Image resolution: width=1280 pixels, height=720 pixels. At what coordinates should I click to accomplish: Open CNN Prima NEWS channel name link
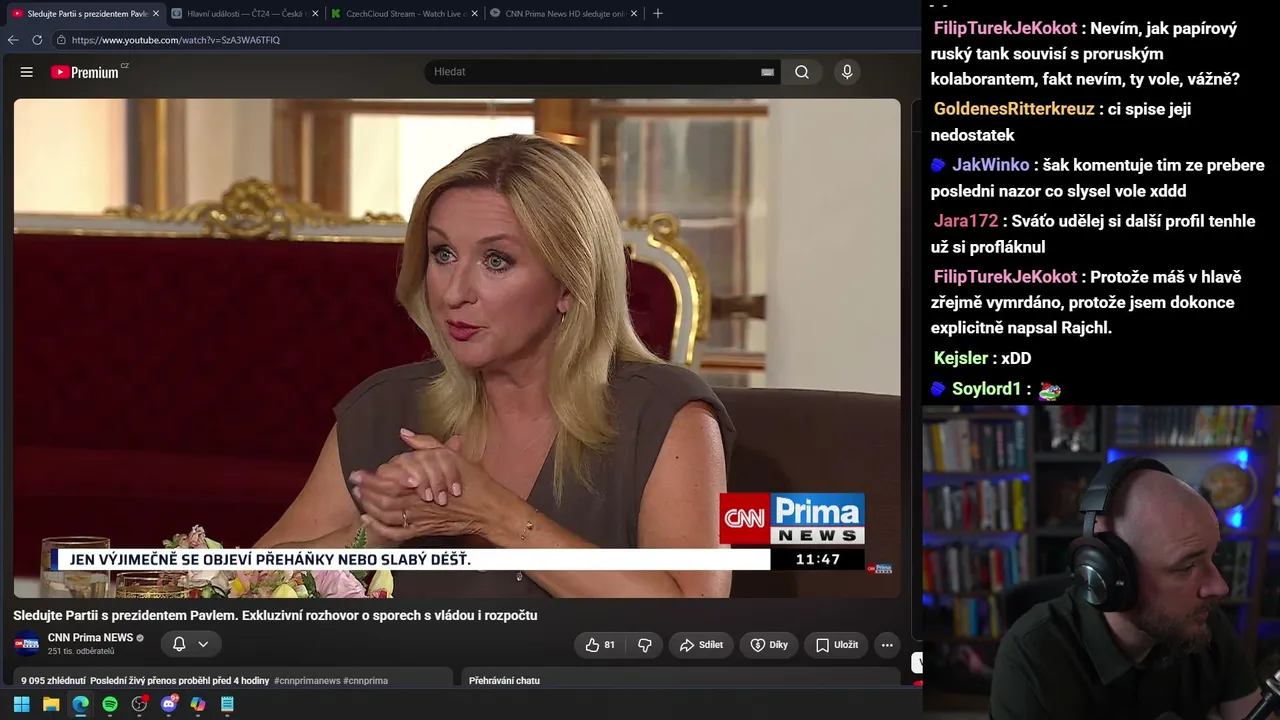[x=90, y=638]
